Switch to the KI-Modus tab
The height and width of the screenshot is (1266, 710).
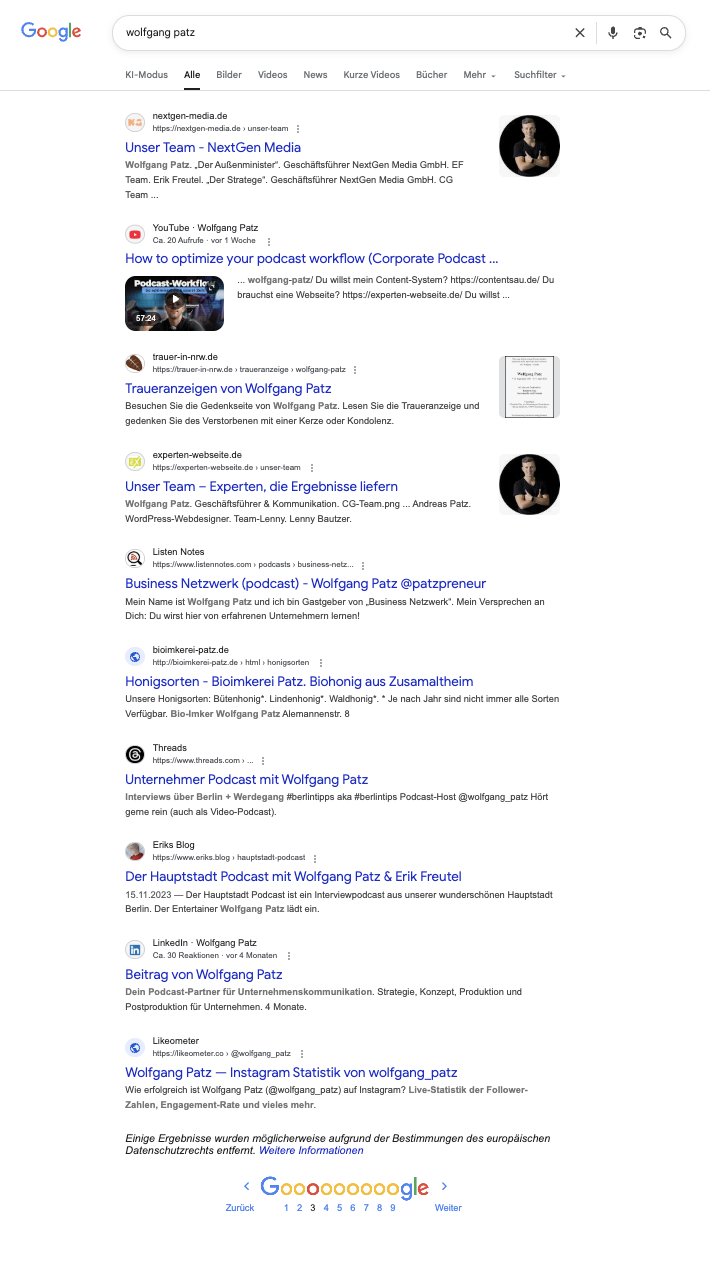coord(146,75)
